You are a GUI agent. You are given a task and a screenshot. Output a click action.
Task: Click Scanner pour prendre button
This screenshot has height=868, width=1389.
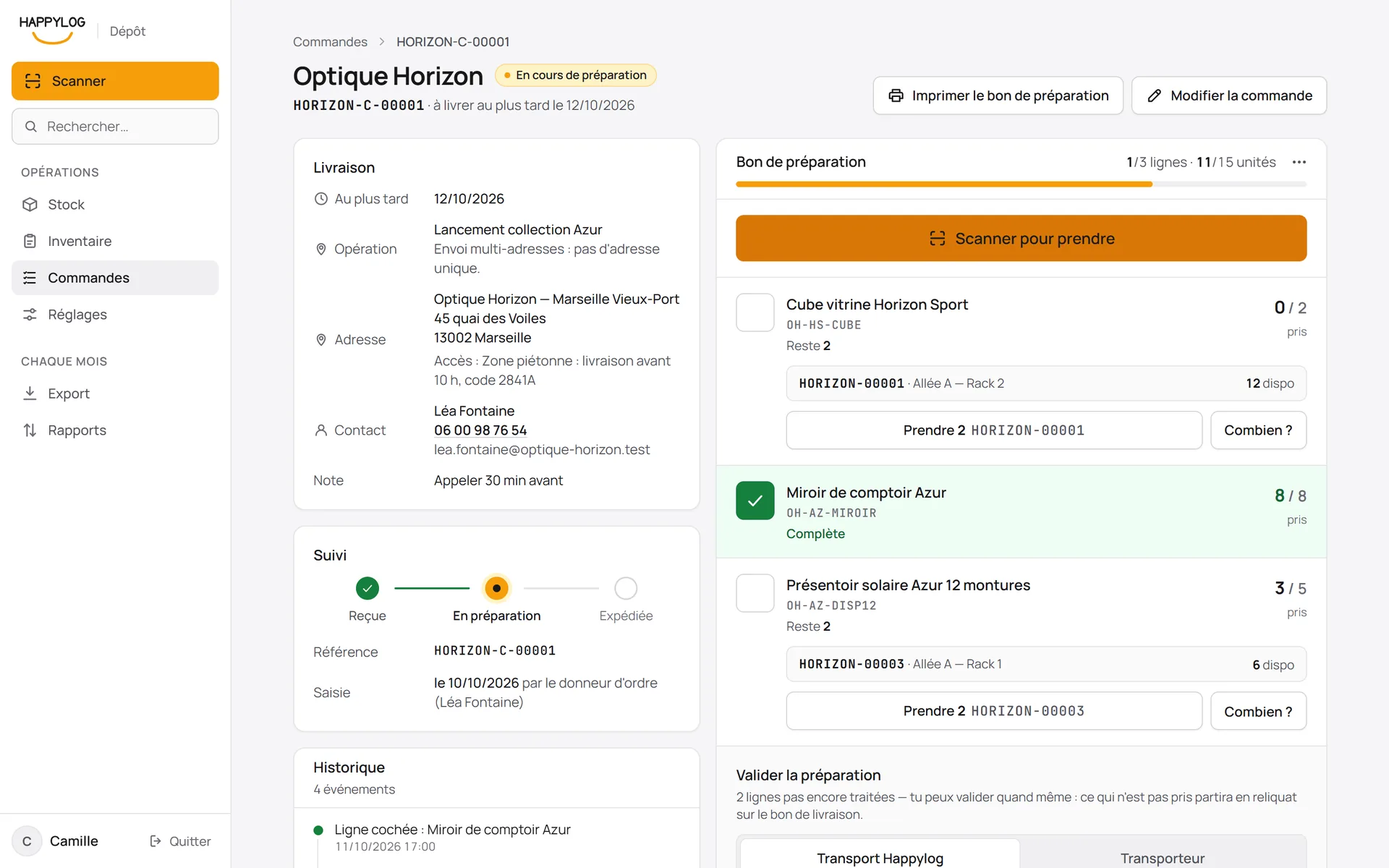[1021, 238]
